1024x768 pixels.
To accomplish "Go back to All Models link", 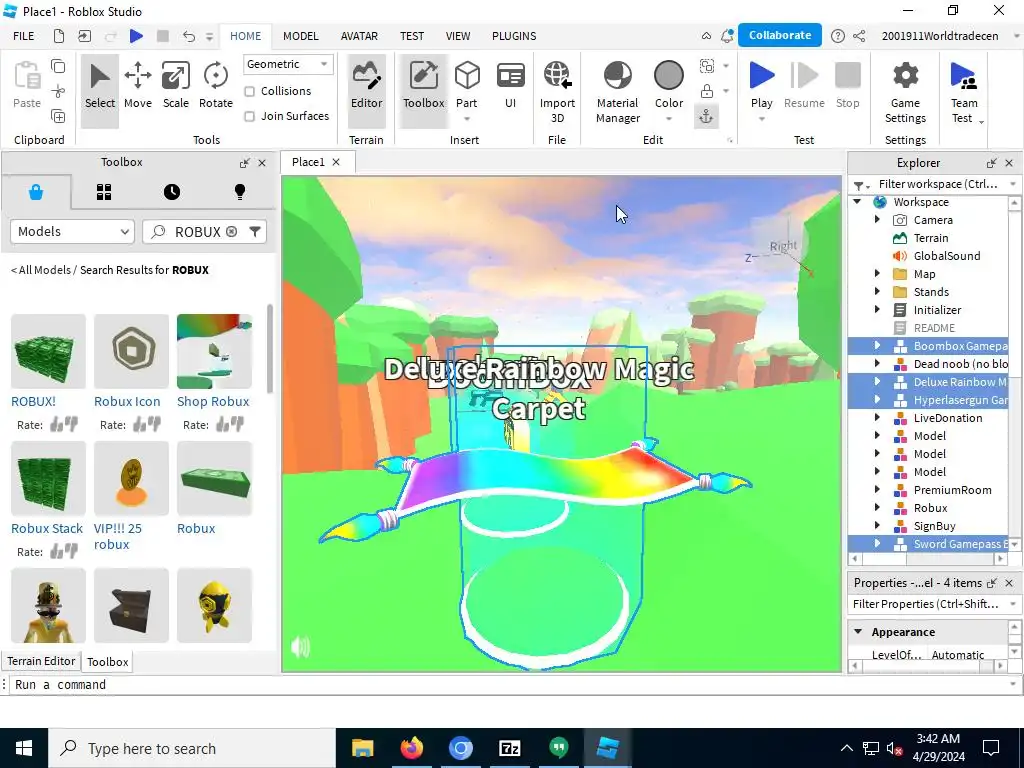I will [44, 270].
